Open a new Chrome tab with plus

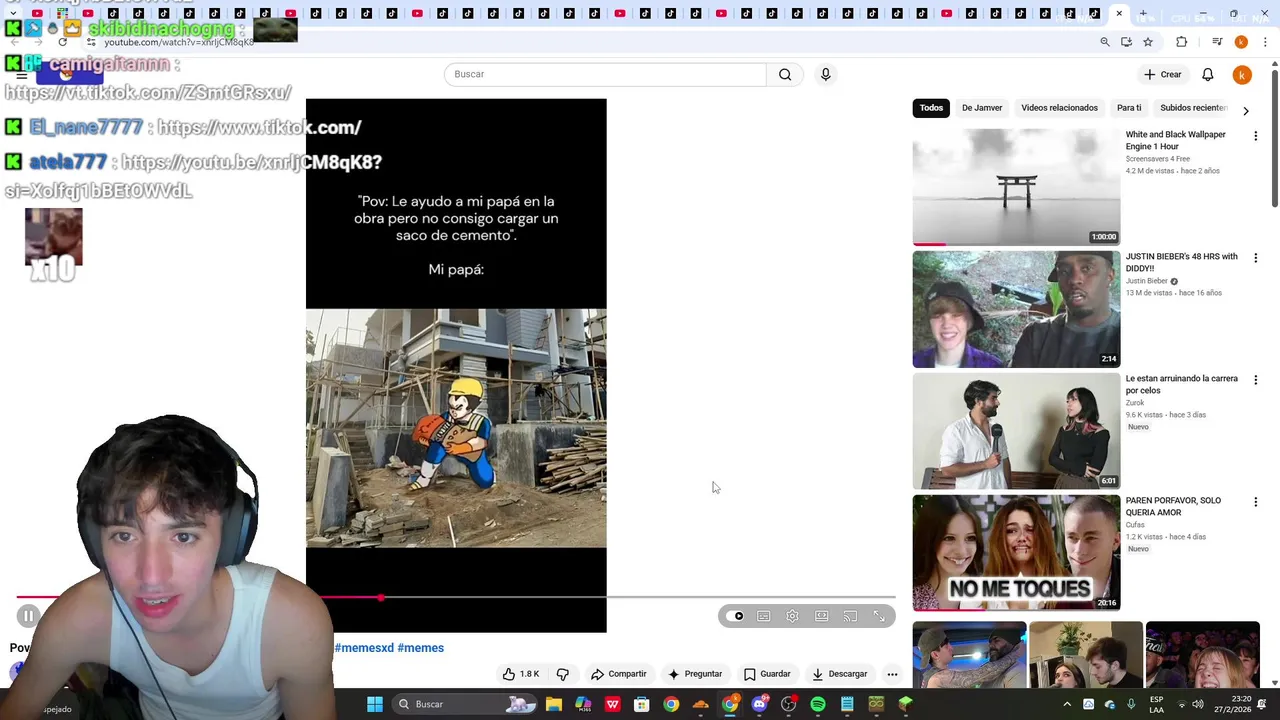point(1142,14)
